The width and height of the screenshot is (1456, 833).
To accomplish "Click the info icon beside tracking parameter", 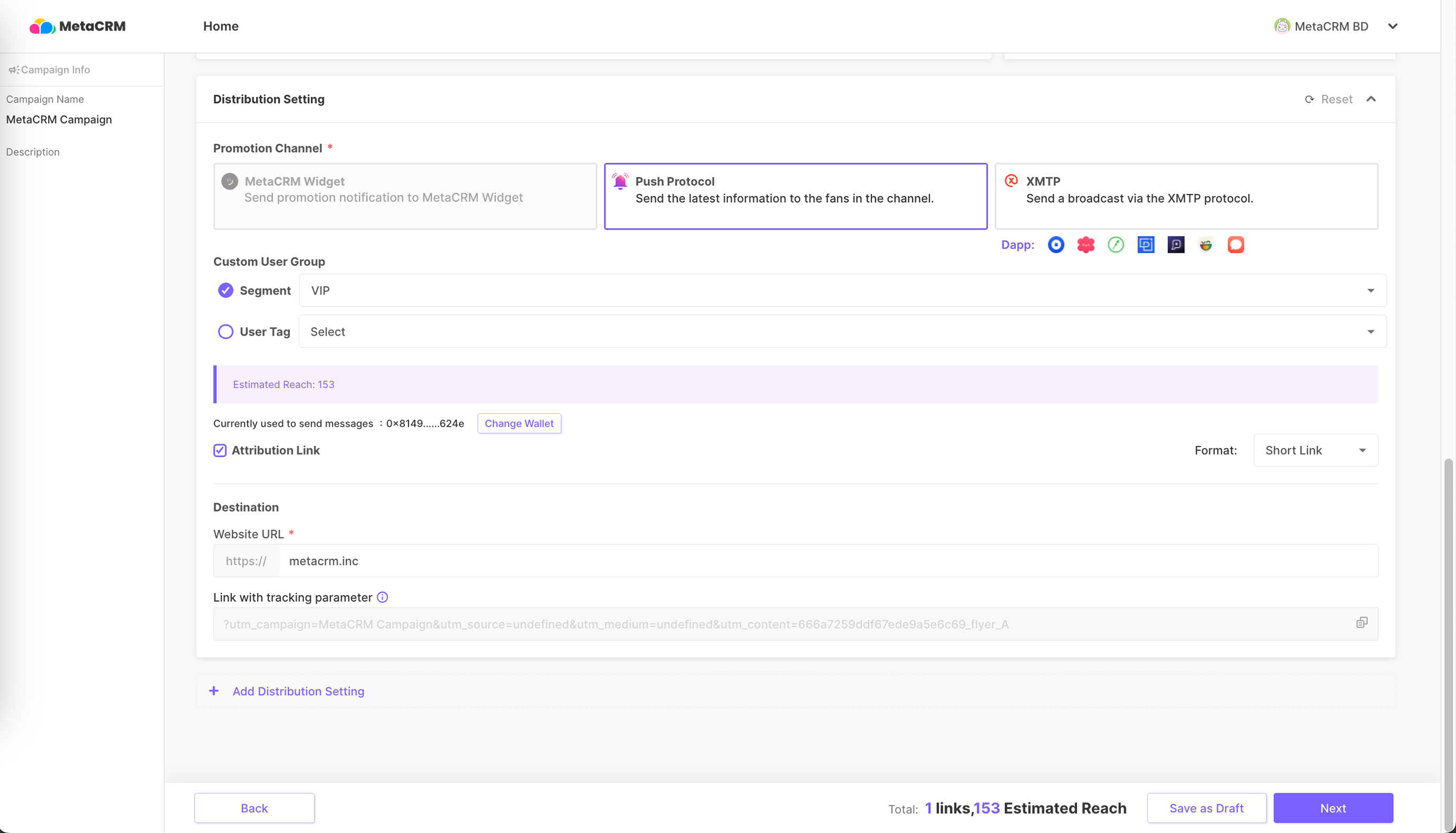I will (x=383, y=597).
